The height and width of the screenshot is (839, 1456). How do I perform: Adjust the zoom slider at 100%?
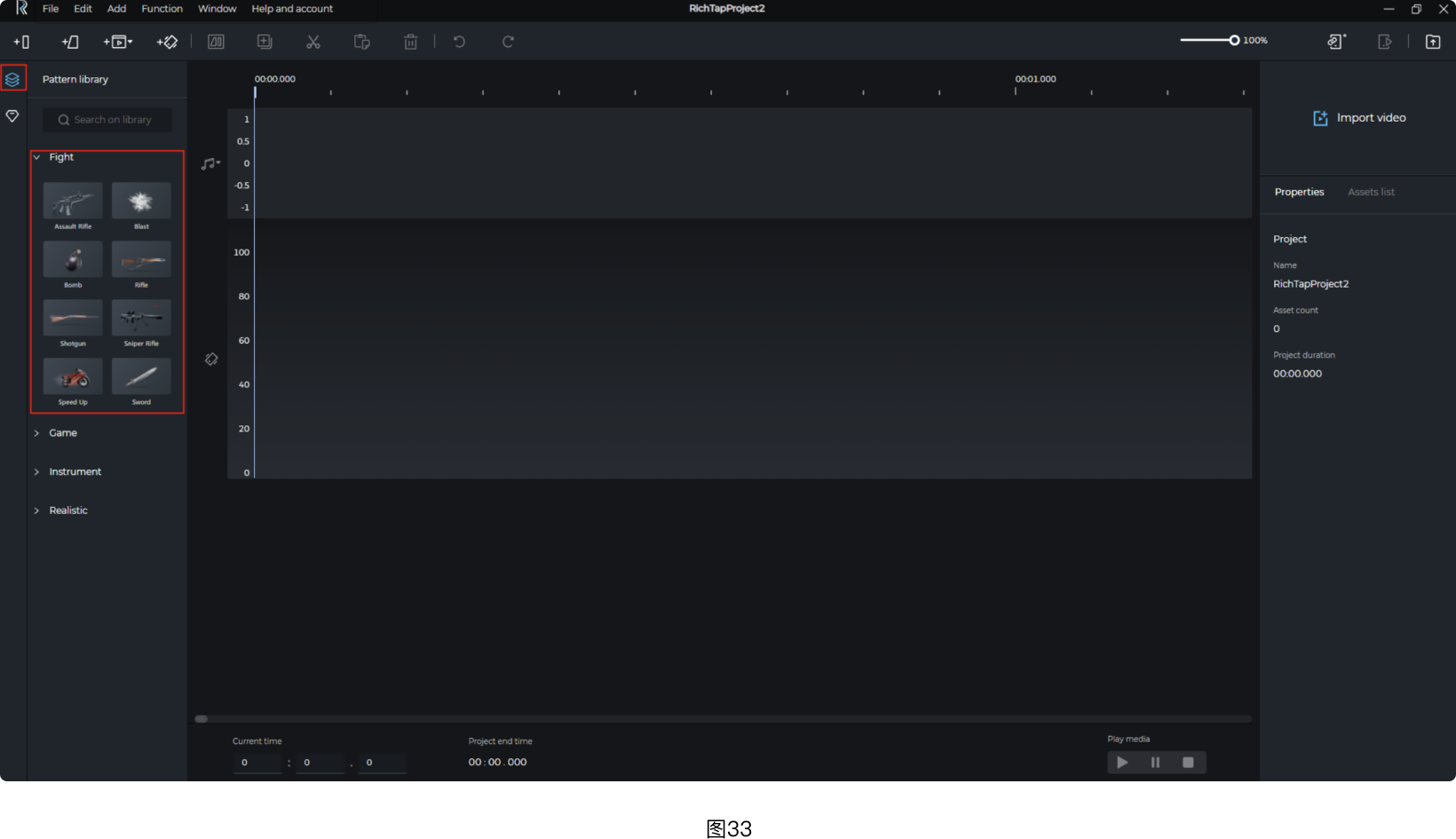[x=1235, y=40]
